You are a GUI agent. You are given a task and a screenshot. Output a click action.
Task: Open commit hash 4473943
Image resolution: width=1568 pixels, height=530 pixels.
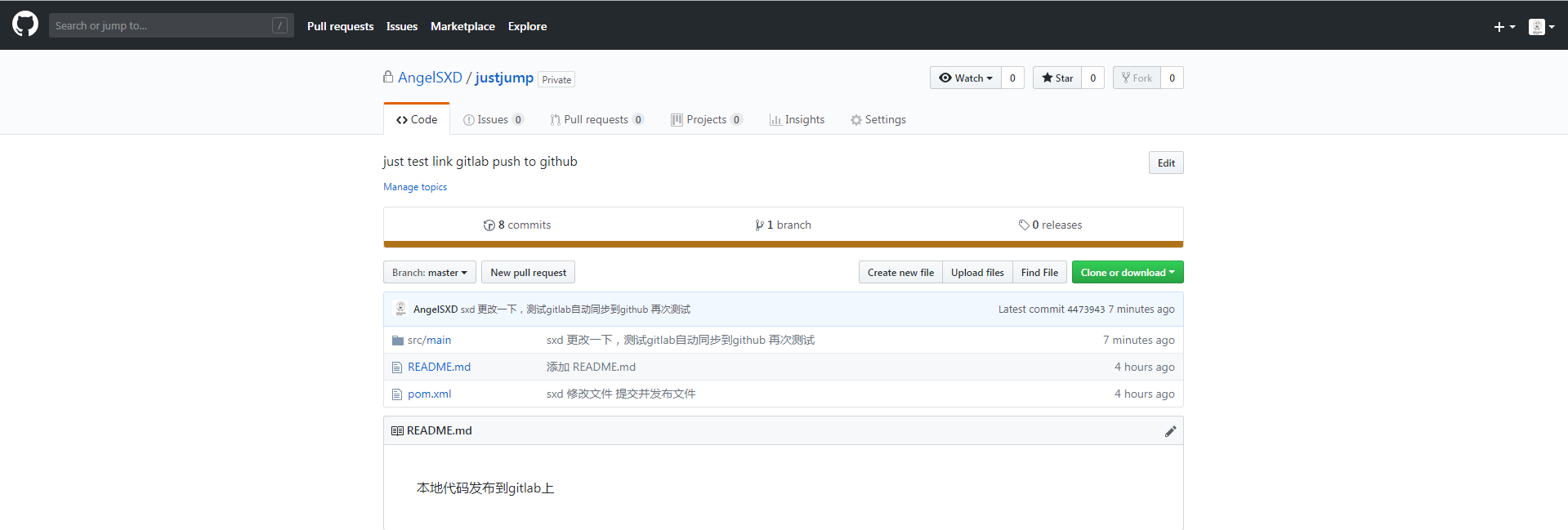tap(1086, 310)
